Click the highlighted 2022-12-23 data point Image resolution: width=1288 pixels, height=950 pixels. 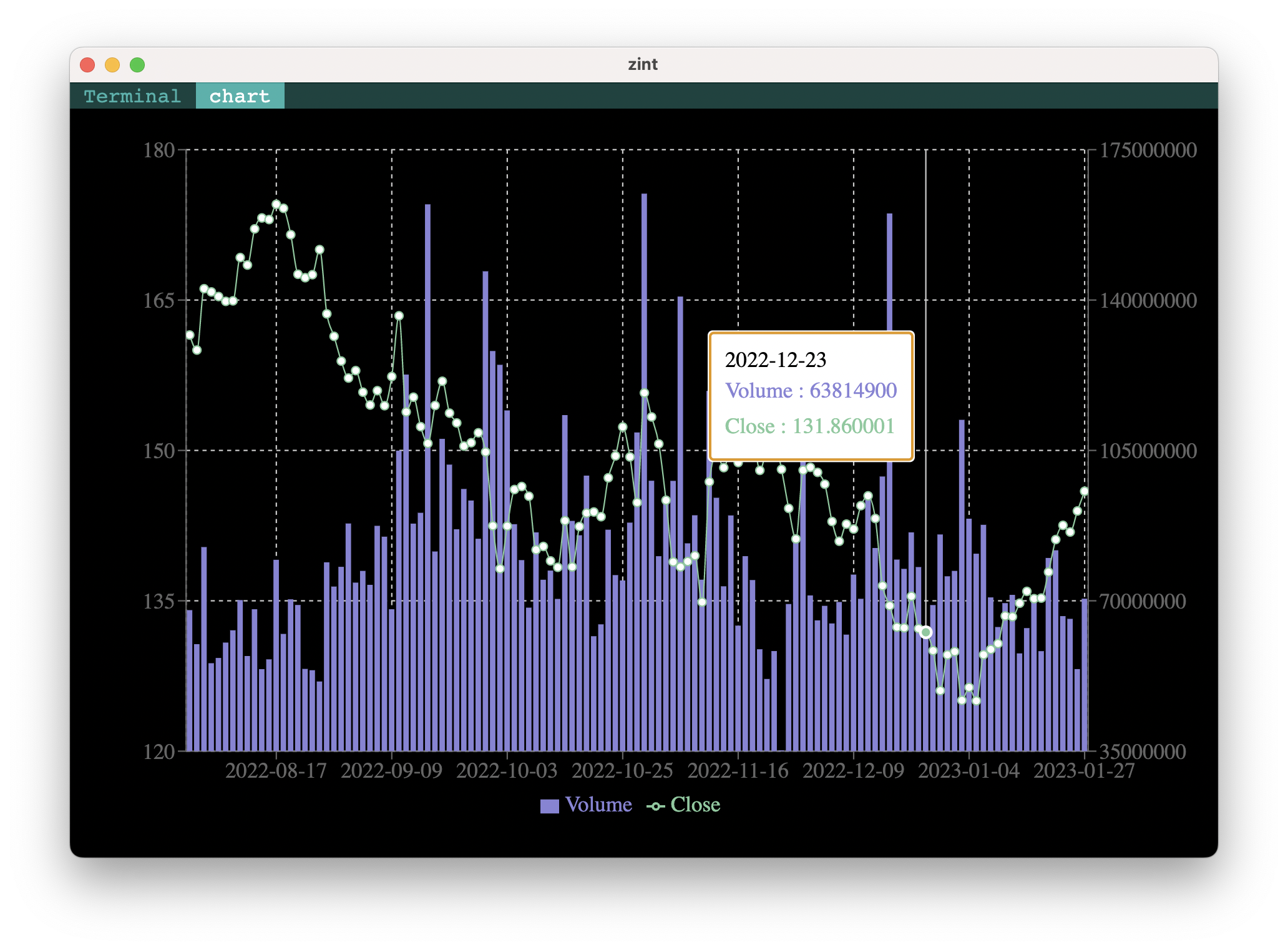pyautogui.click(x=926, y=632)
